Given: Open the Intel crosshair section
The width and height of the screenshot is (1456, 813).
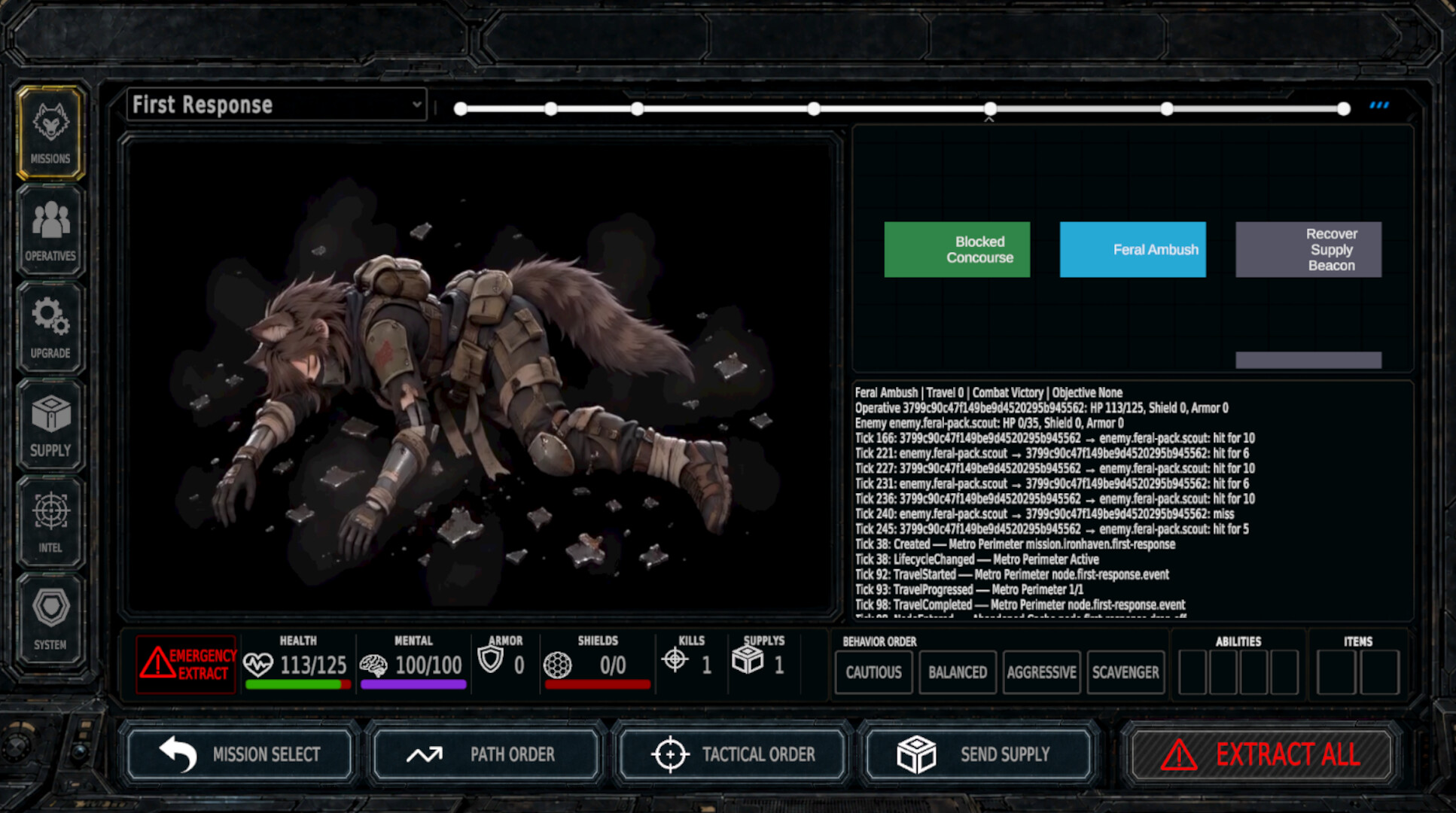Looking at the screenshot, I should 50,522.
